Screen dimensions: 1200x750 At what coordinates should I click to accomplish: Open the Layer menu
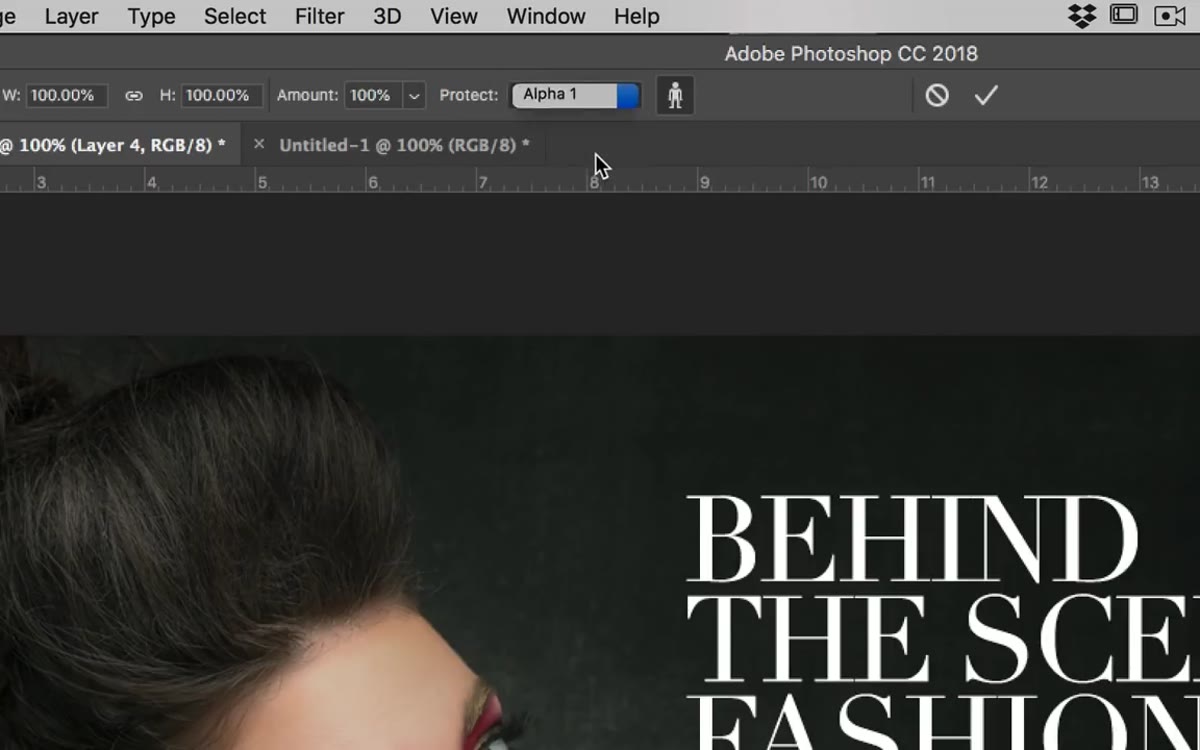[71, 17]
